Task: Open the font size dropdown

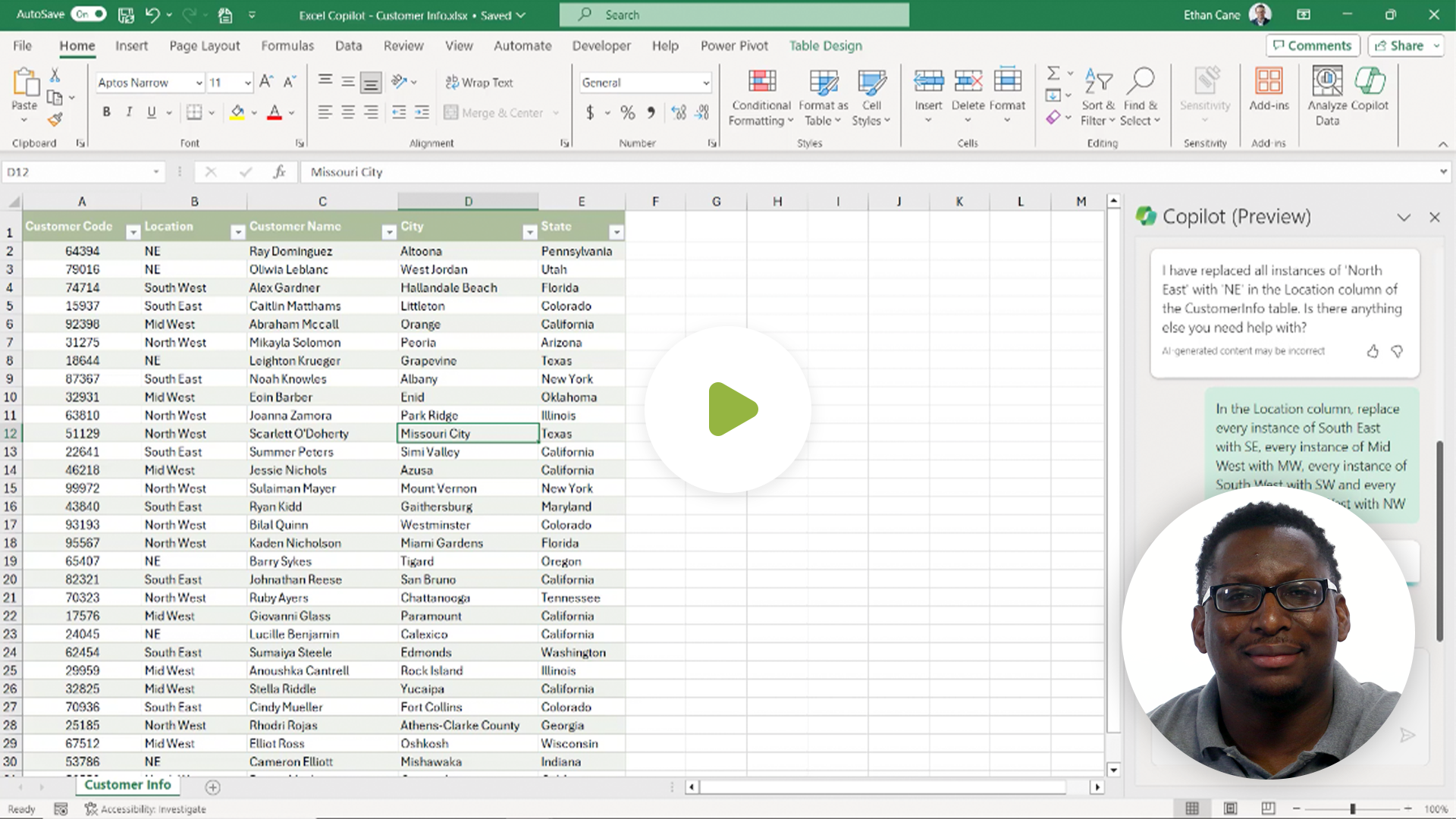Action: pos(249,82)
